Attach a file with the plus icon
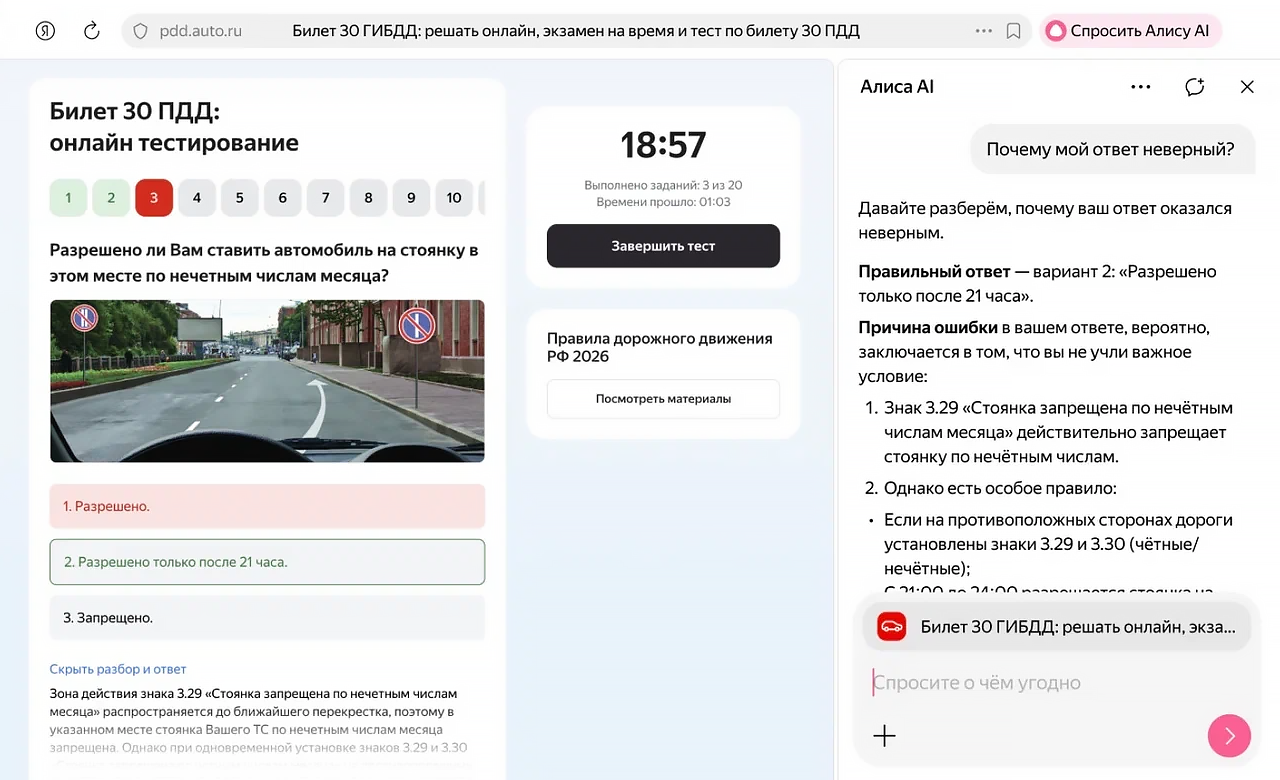This screenshot has width=1280, height=780. coord(884,735)
